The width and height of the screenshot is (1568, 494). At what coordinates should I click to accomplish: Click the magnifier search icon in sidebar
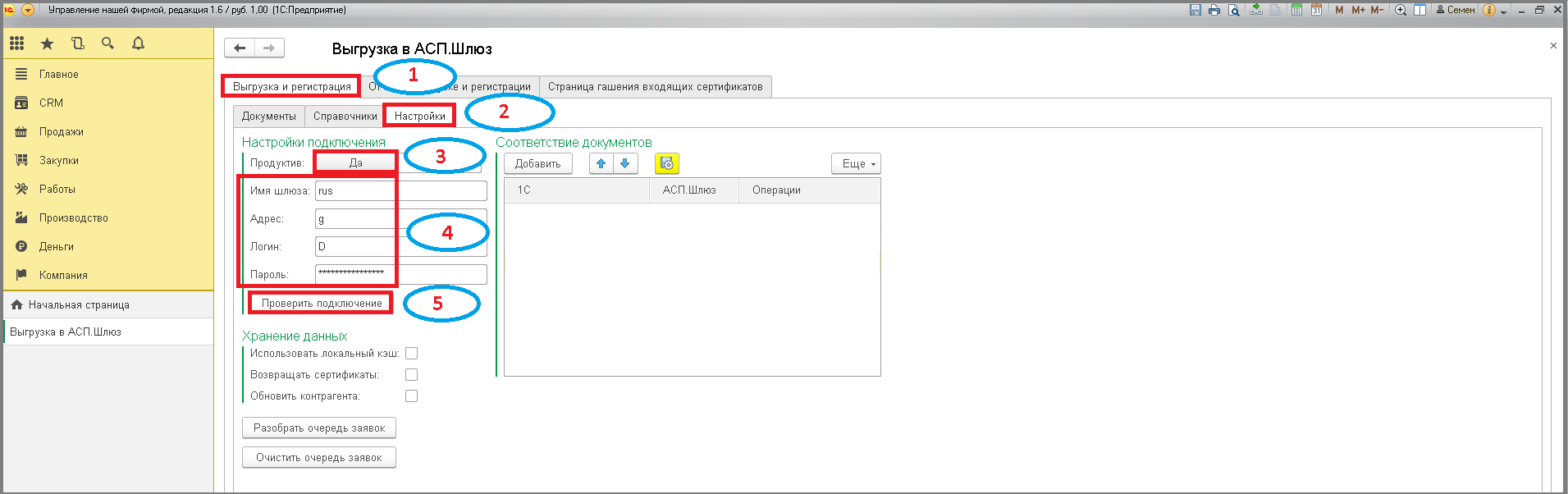[x=107, y=43]
